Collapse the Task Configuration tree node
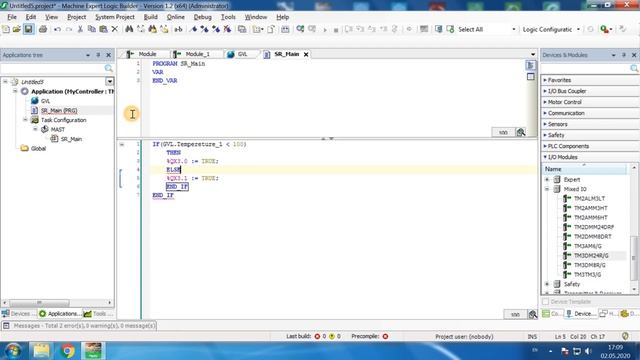The width and height of the screenshot is (640, 360). 25,120
